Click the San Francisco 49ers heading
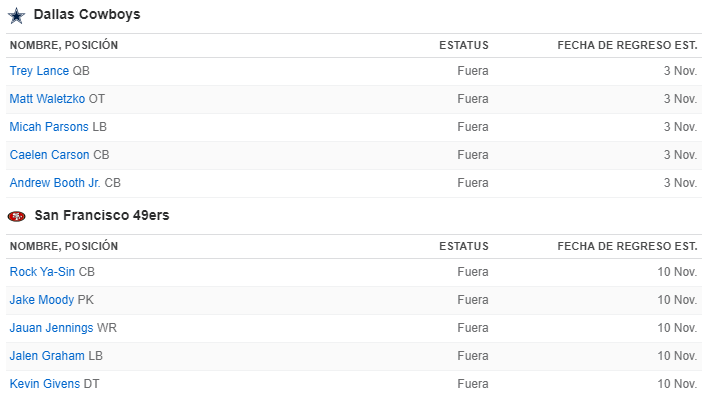This screenshot has height=396, width=707. (102, 216)
